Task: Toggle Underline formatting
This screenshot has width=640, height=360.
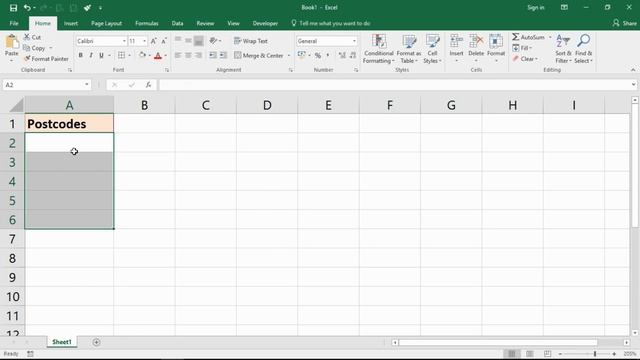Action: (x=101, y=55)
